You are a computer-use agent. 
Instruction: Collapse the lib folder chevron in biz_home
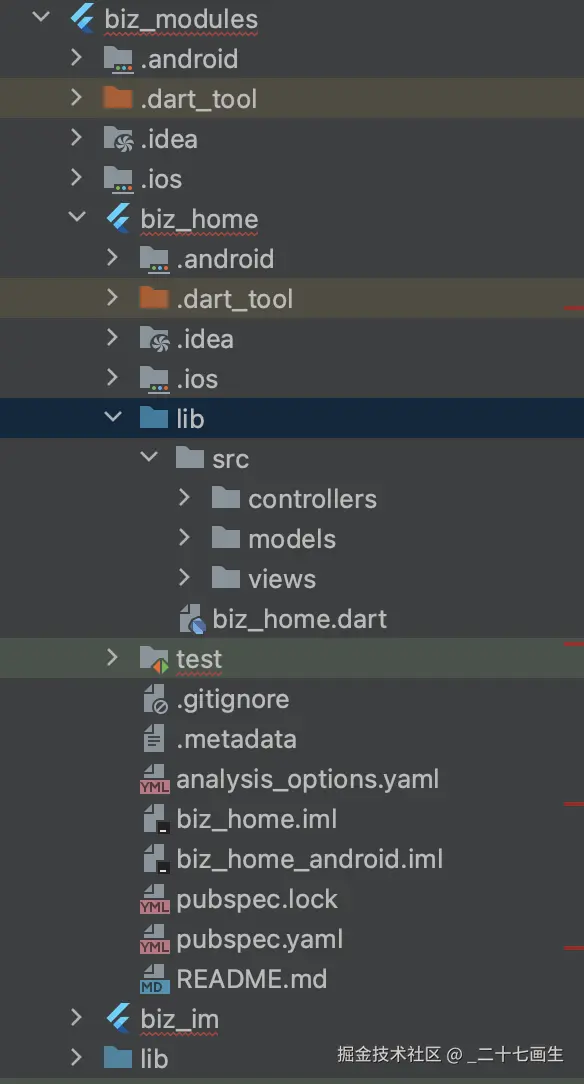113,417
